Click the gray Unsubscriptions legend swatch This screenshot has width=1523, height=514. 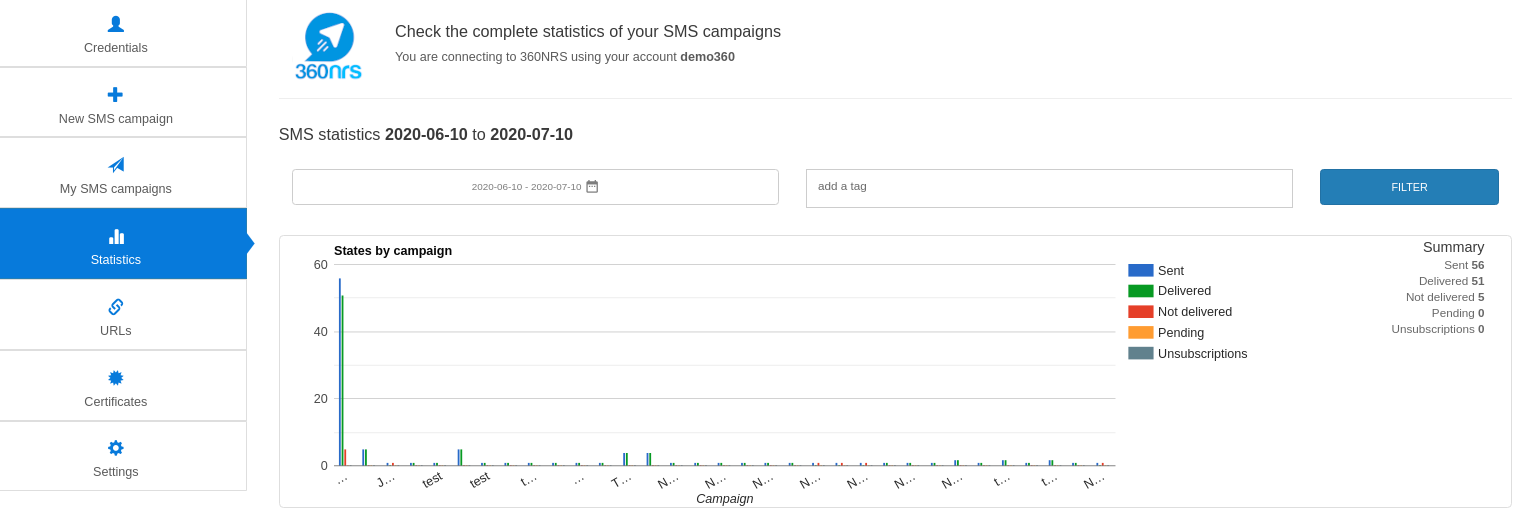click(x=1141, y=353)
